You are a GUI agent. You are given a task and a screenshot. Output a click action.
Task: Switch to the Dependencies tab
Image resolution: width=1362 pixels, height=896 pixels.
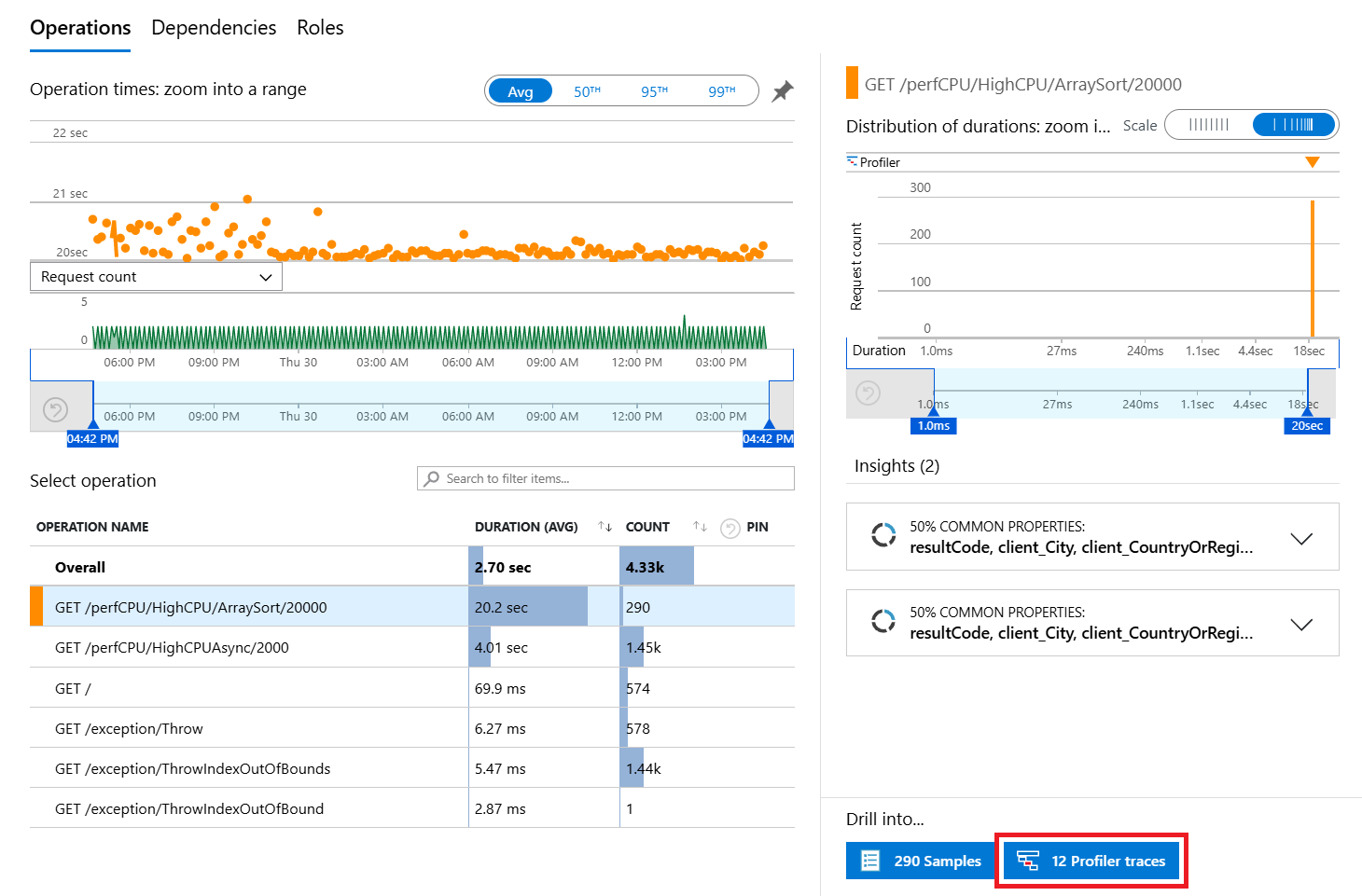214,28
